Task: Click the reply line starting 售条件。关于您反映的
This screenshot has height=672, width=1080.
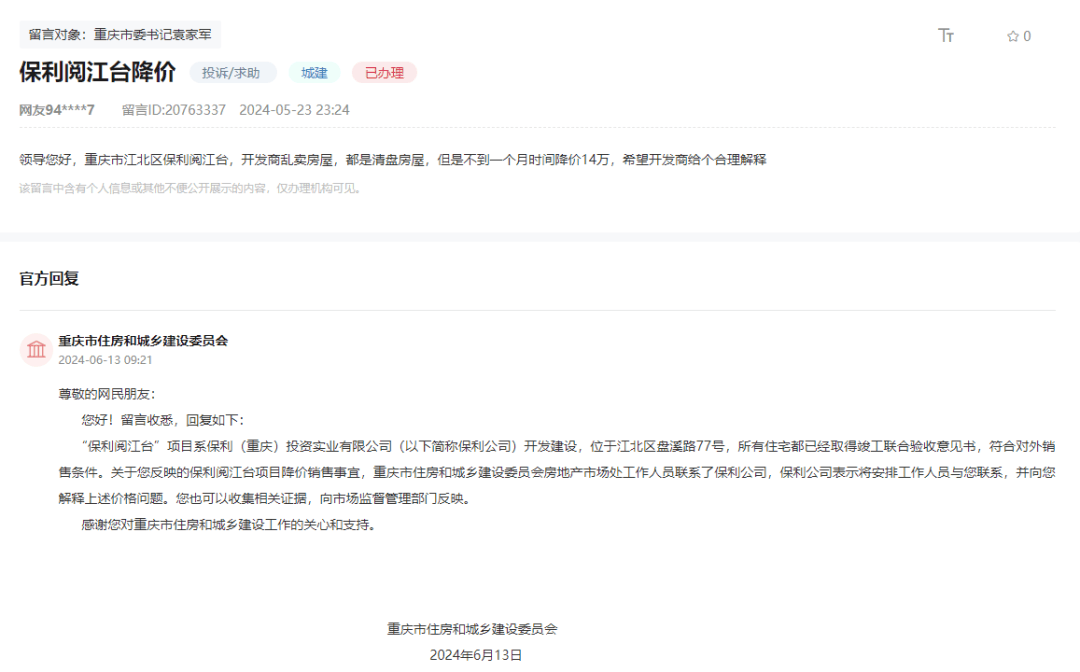Action: 557,472
